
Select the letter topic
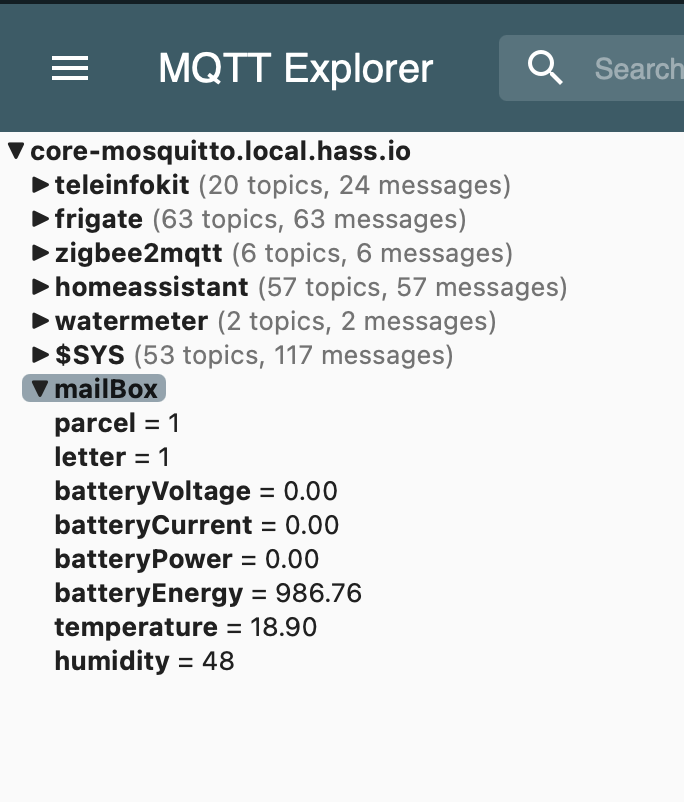[x=112, y=457]
